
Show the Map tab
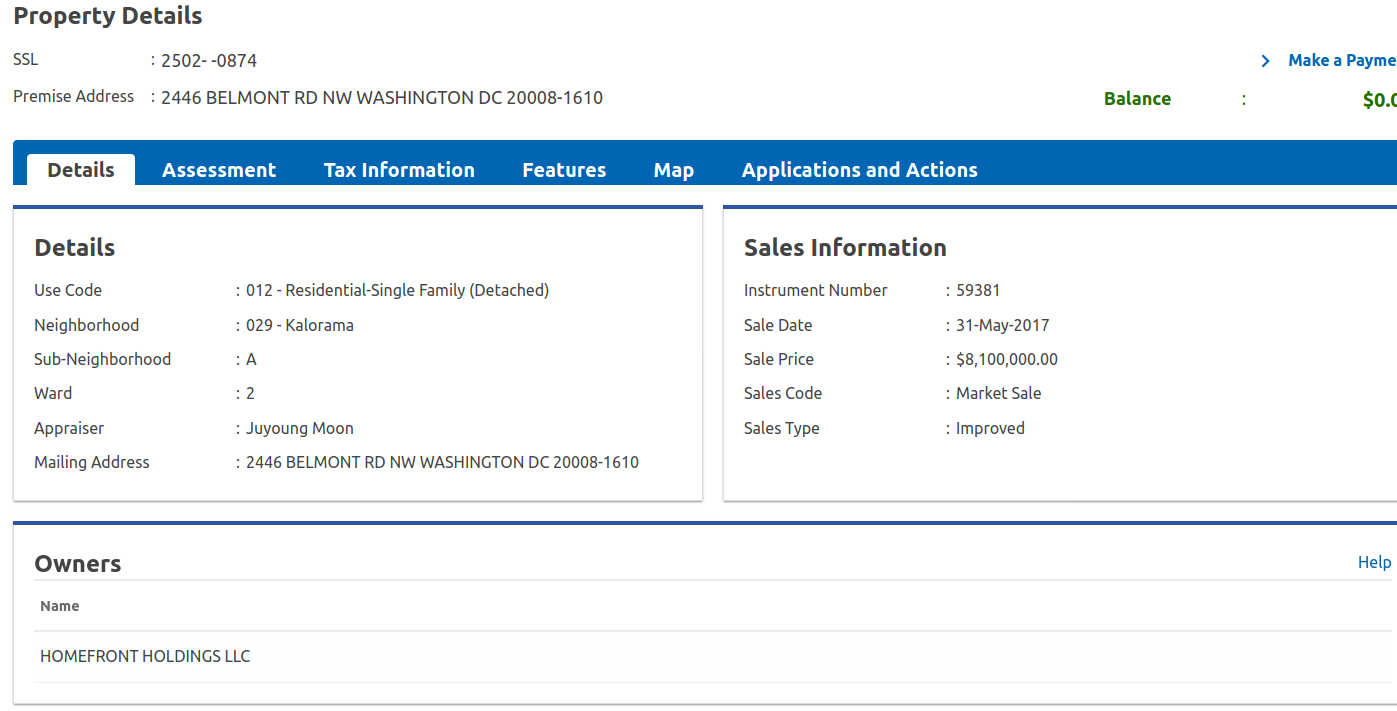point(674,170)
